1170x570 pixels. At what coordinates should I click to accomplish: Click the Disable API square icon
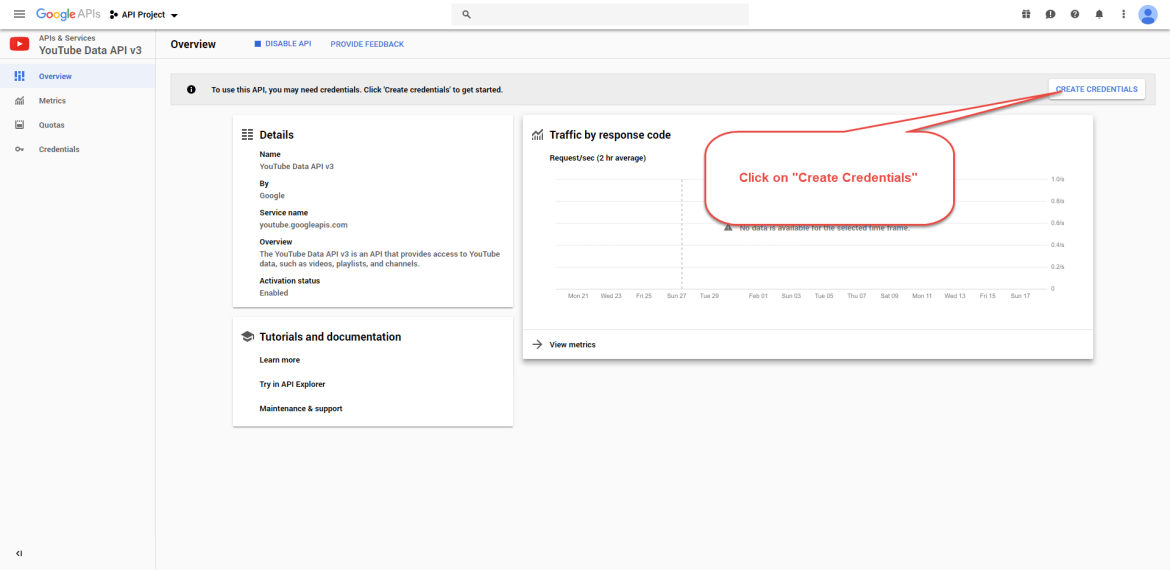(x=258, y=44)
